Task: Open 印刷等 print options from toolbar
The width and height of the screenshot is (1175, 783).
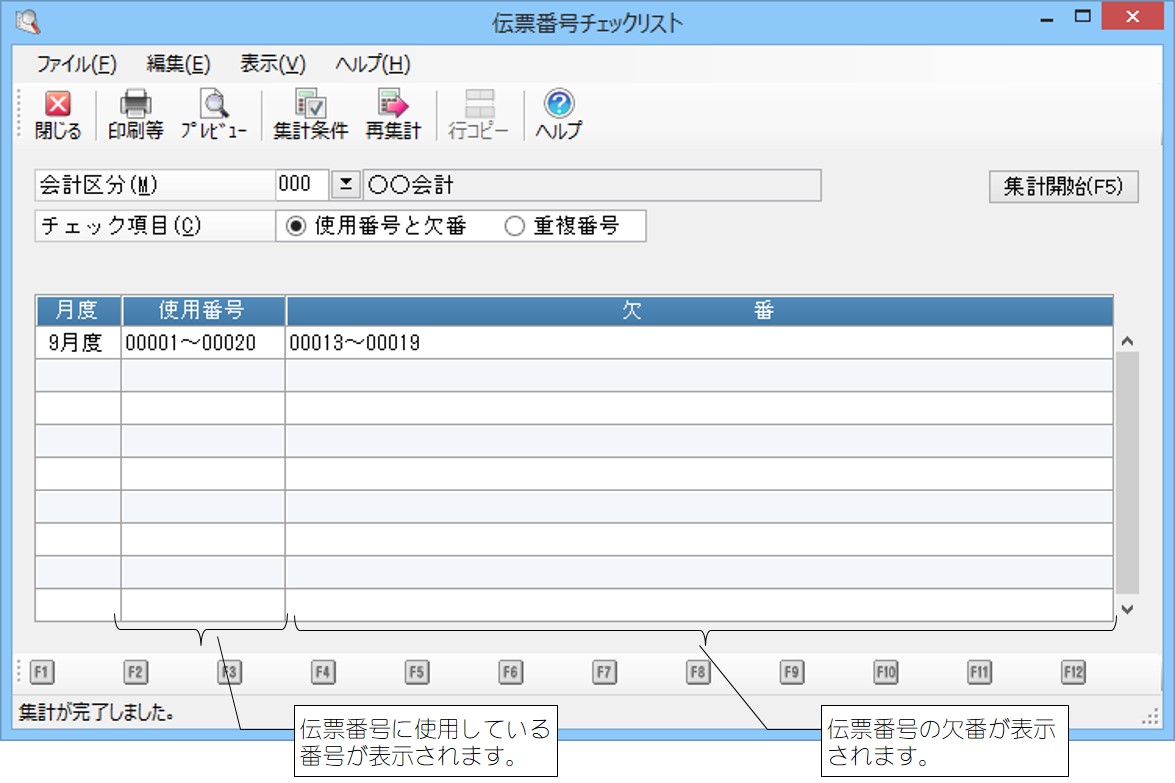Action: (135, 105)
